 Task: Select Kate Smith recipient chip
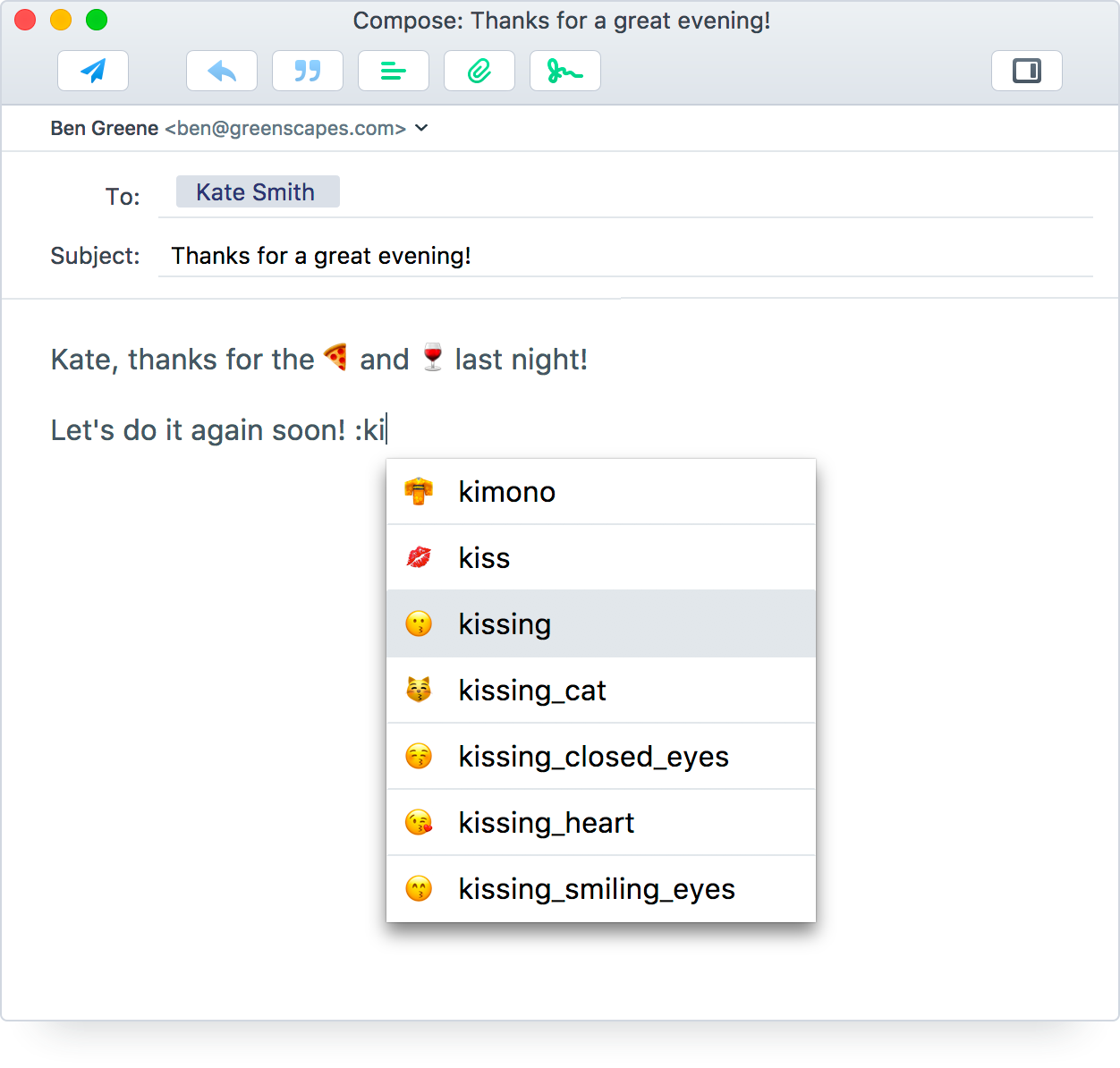[x=257, y=192]
